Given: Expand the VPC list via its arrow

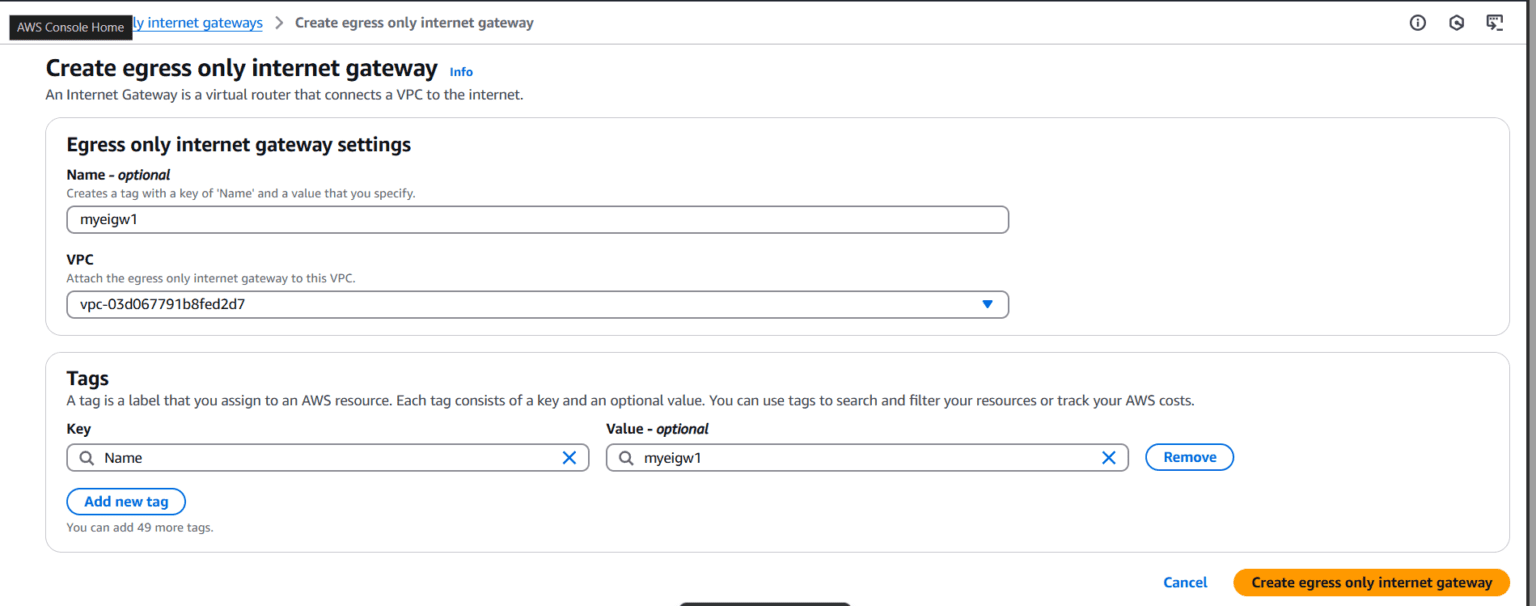Looking at the screenshot, I should [x=988, y=304].
